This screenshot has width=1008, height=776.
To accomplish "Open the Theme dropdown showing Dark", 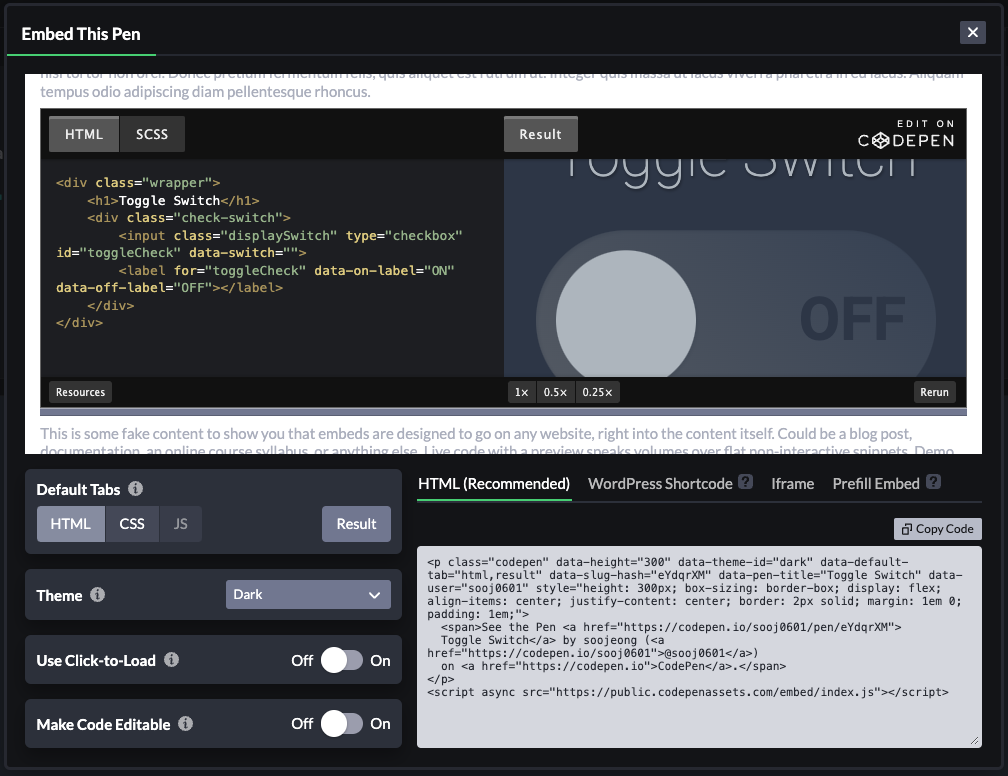I will click(308, 595).
